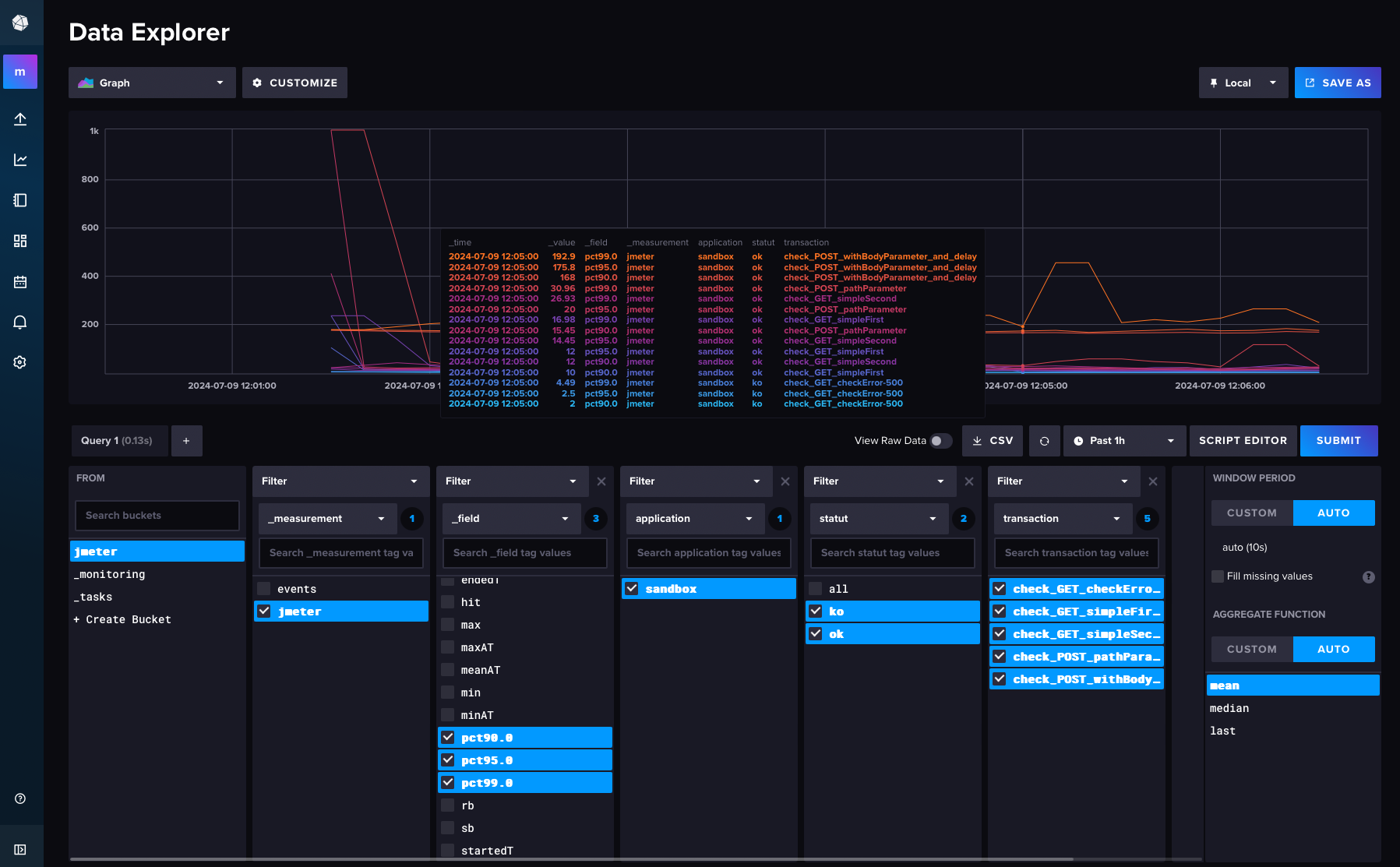Check the events measurement checkbox
The height and width of the screenshot is (867, 1400).
point(264,589)
